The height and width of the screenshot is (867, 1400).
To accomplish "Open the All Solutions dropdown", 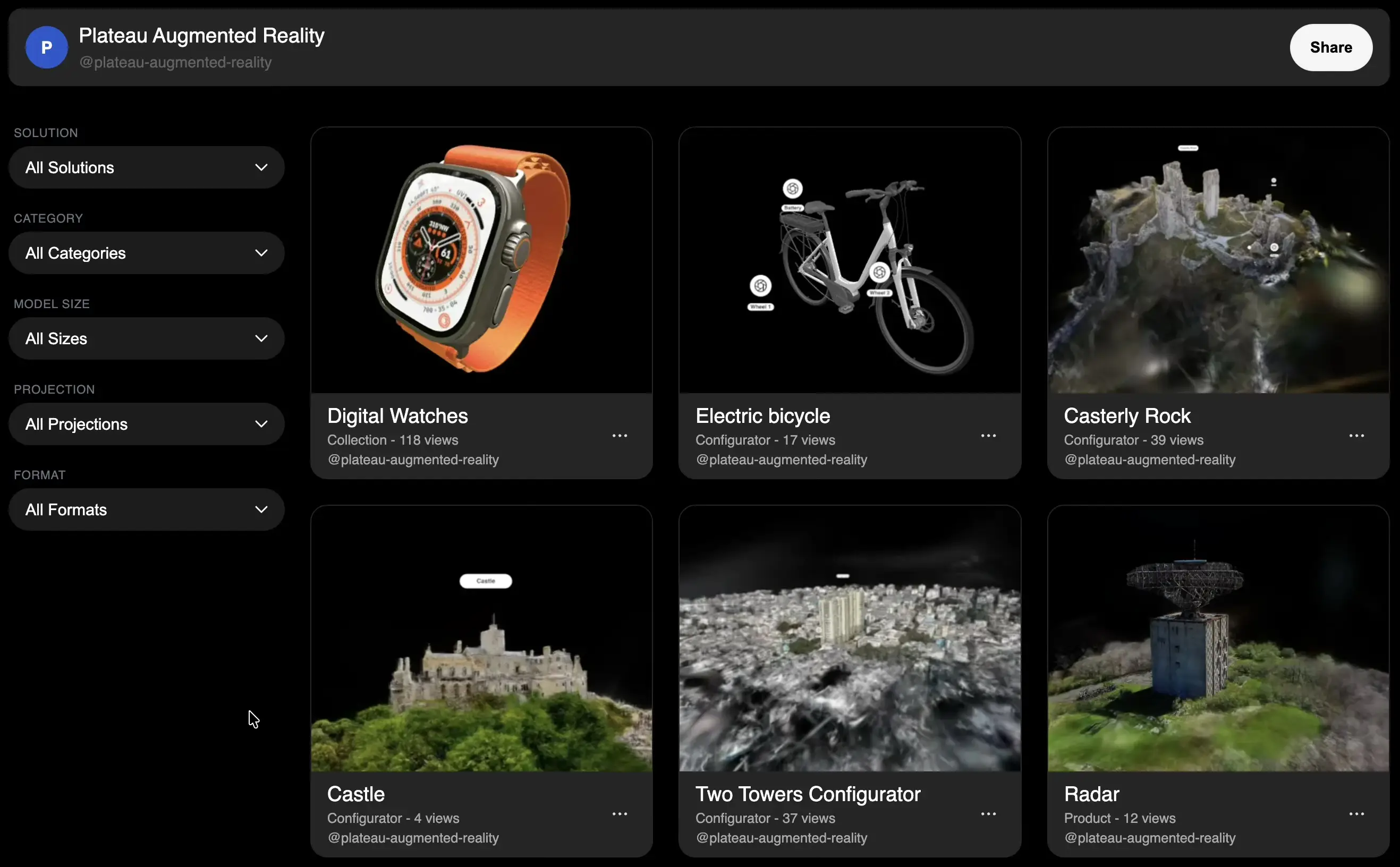I will [146, 167].
